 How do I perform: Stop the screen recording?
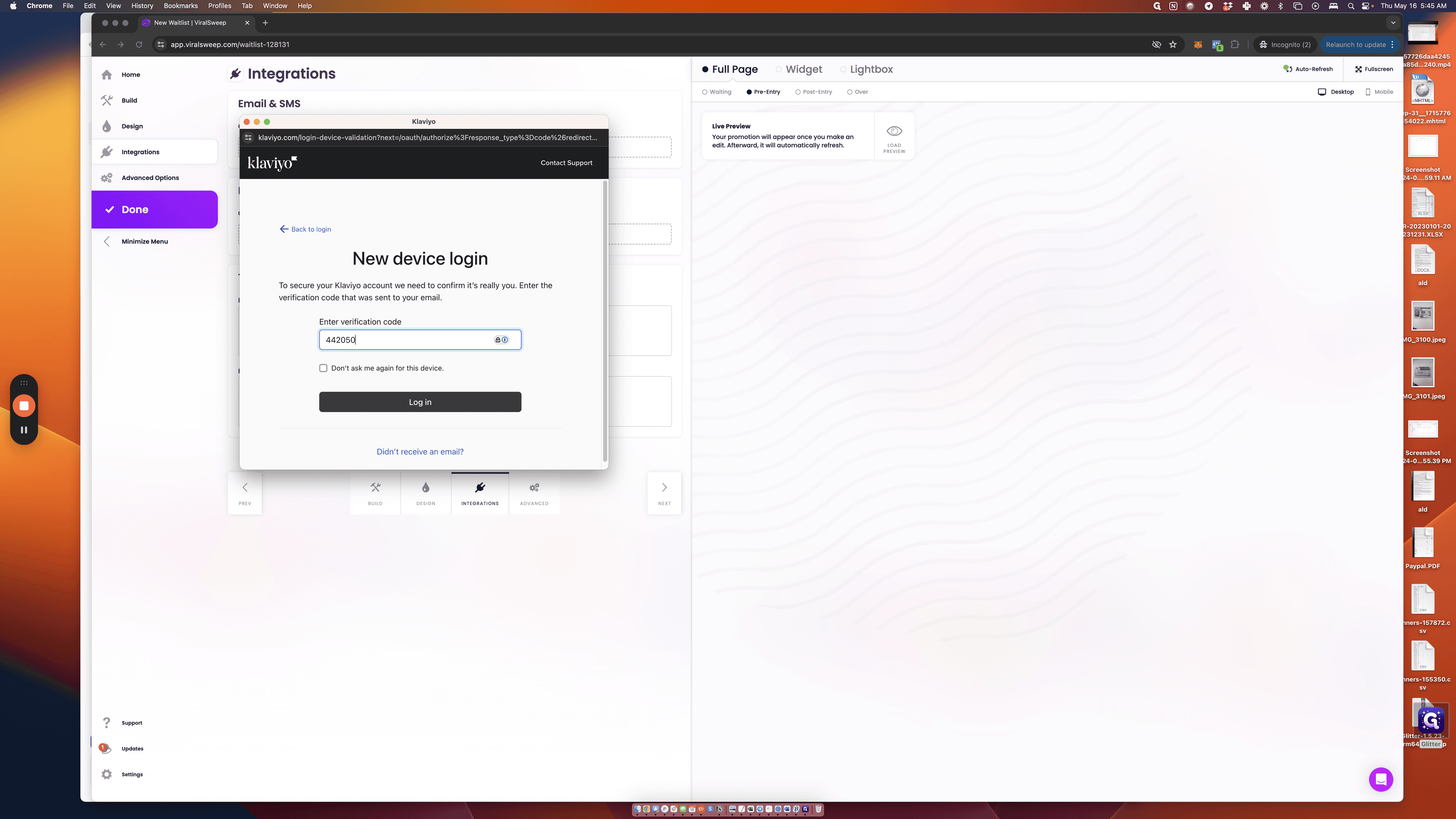coord(24,406)
